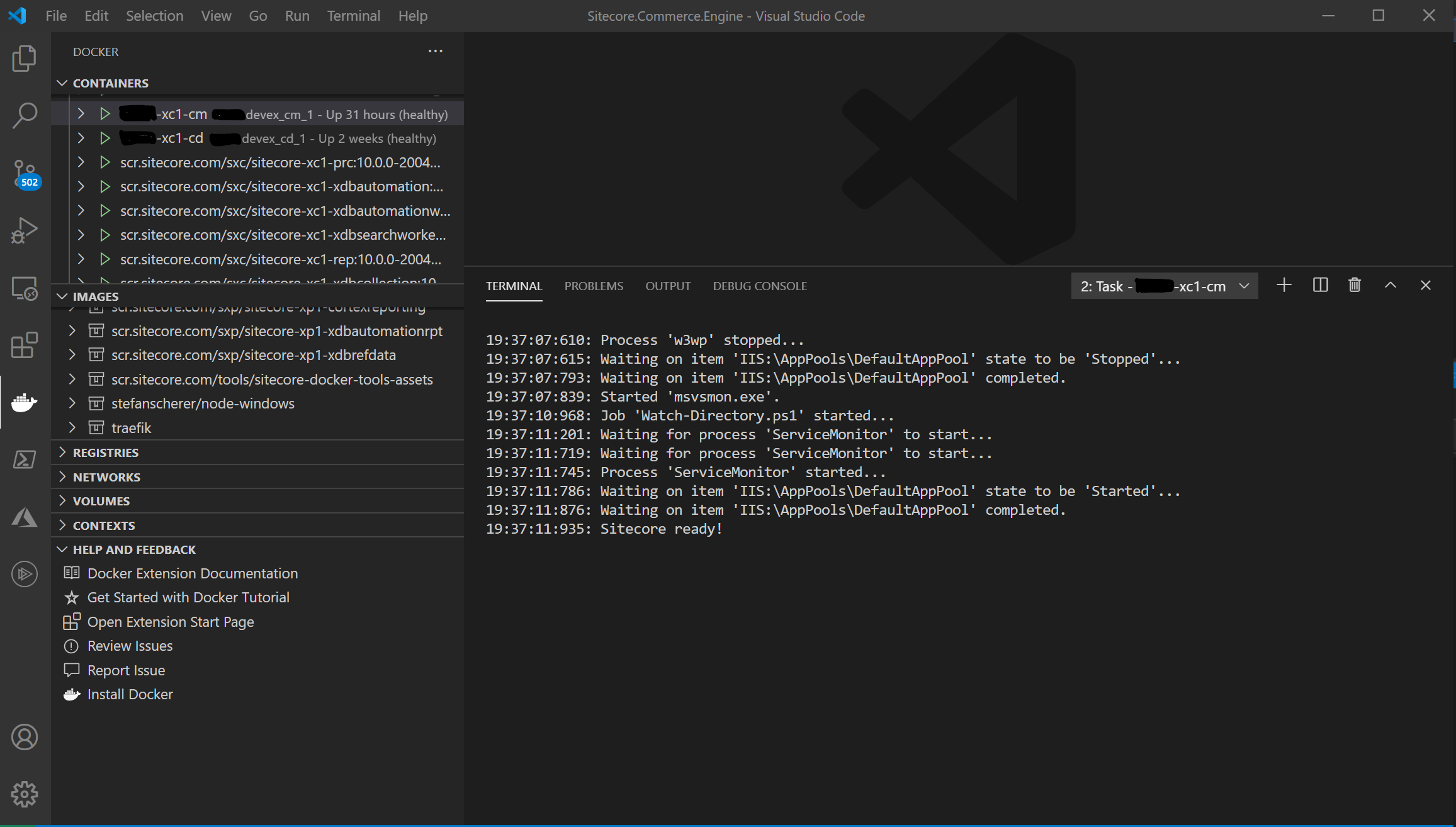Click the Azure icon in activity bar
This screenshot has height=827, width=1456.
click(25, 517)
